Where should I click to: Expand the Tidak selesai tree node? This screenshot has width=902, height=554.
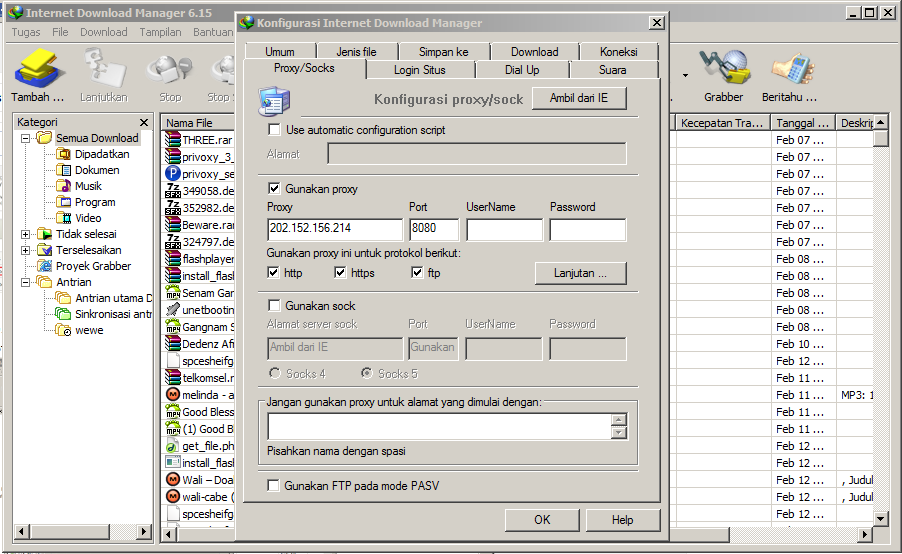pos(25,234)
